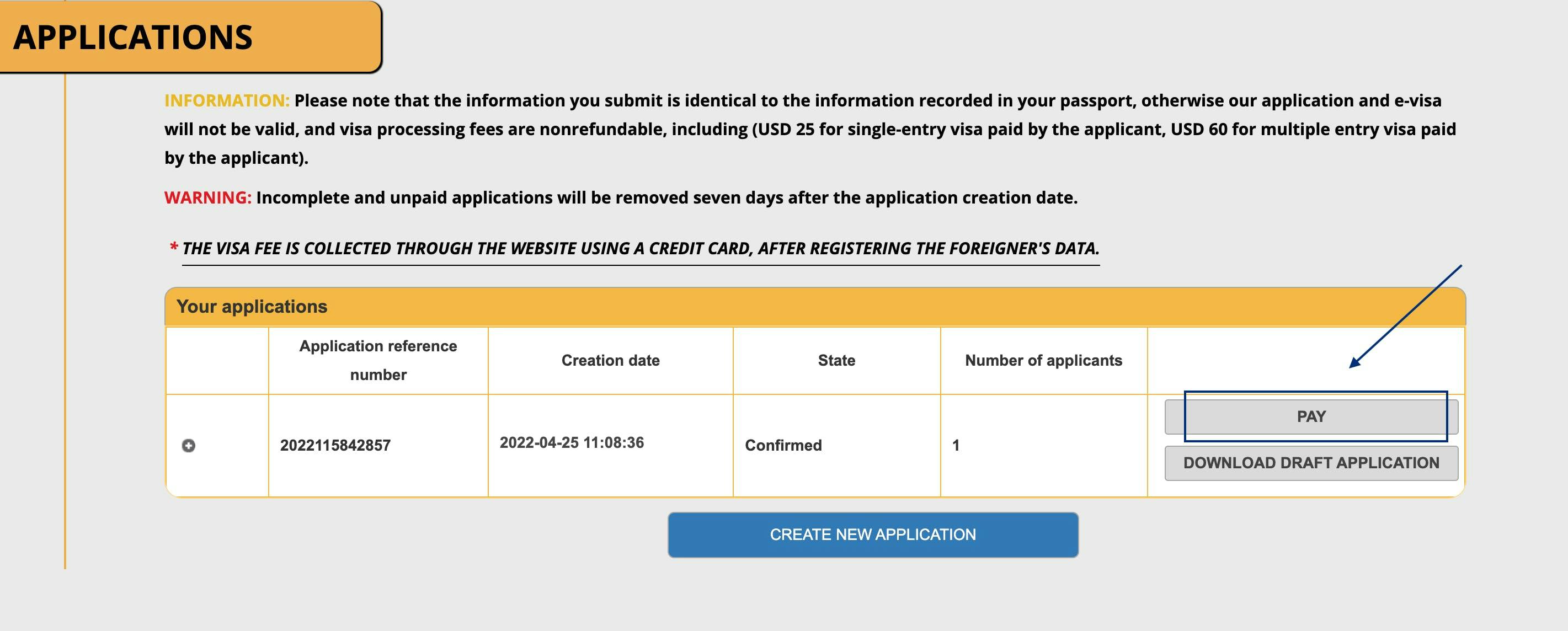Click the Confirmed state cell

click(783, 446)
